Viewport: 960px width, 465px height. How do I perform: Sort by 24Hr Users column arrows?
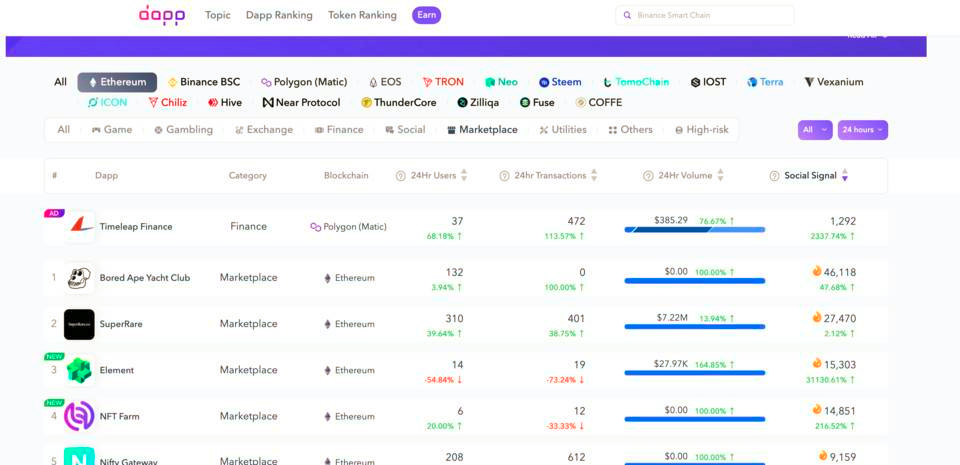[x=463, y=176]
